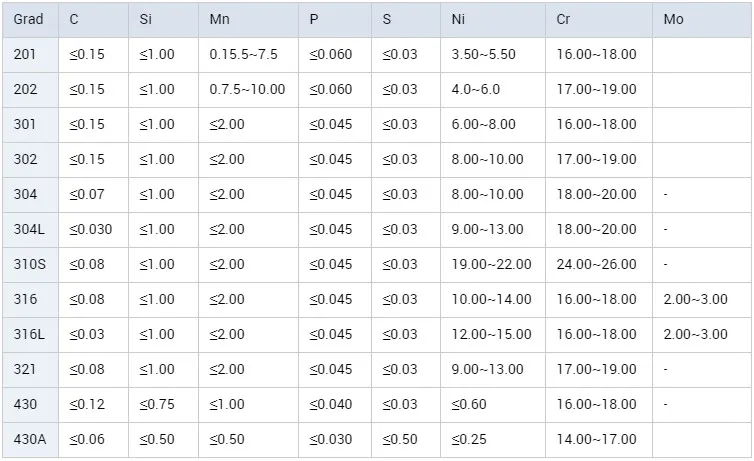The image size is (754, 461).
Task: Click the Mo column header
Action: tap(673, 20)
